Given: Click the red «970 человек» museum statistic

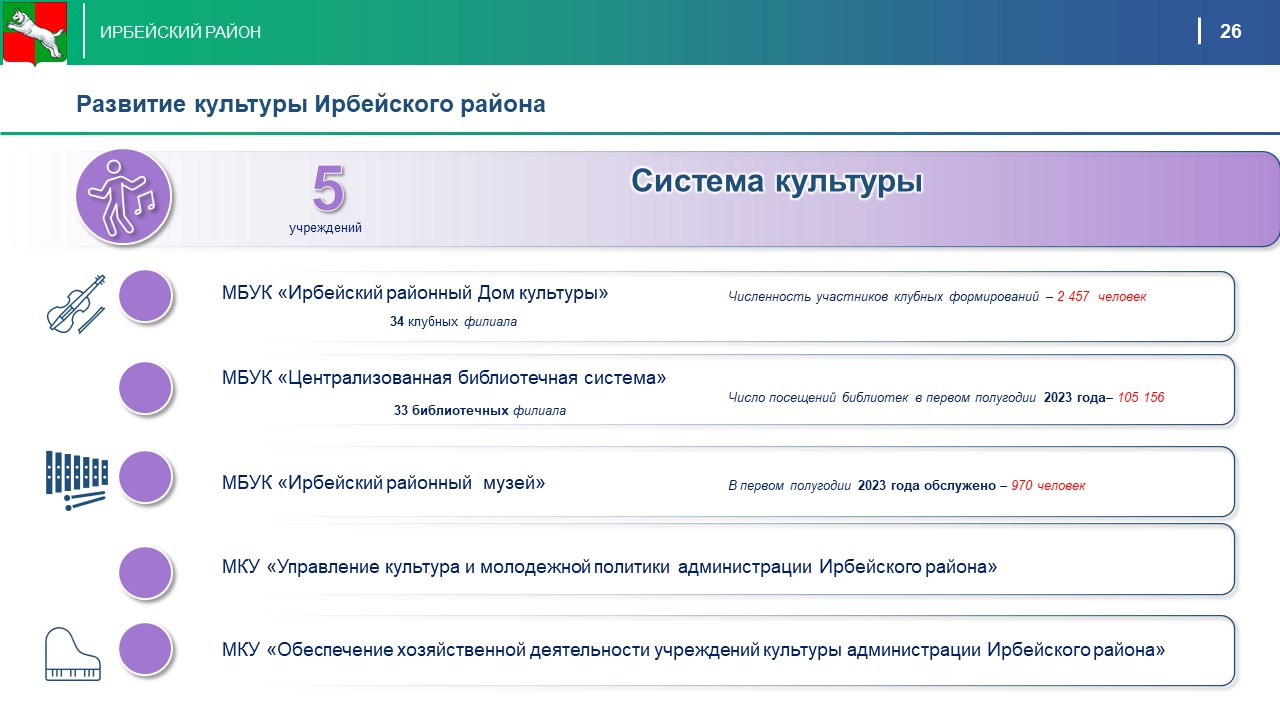Looking at the screenshot, I should 1048,486.
